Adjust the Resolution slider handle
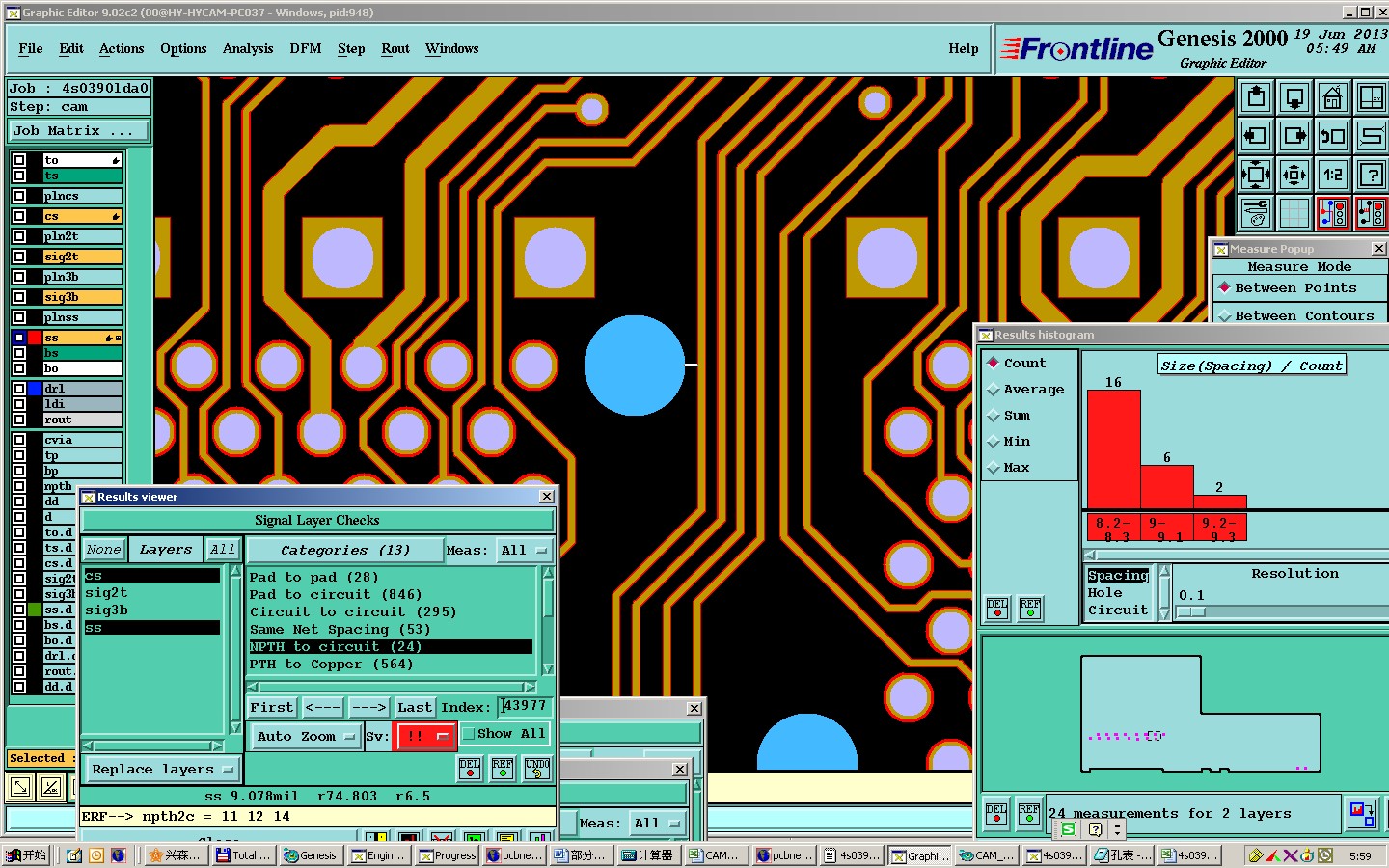 pyautogui.click(x=1191, y=612)
